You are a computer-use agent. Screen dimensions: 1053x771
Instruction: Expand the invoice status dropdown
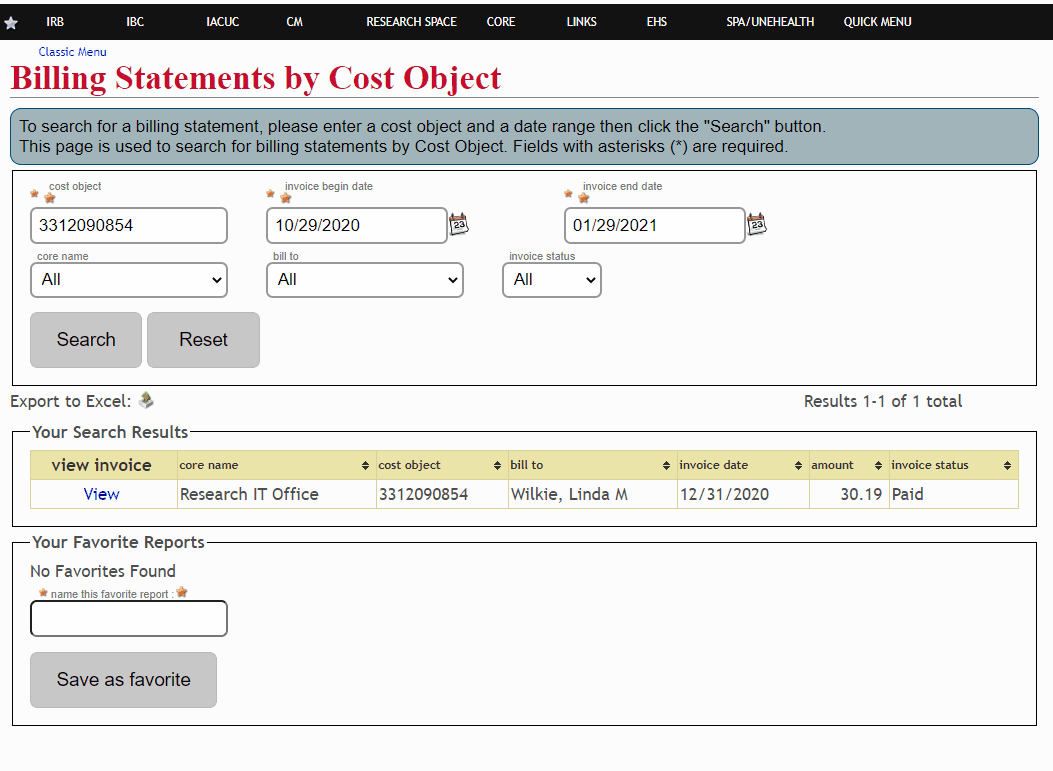552,280
